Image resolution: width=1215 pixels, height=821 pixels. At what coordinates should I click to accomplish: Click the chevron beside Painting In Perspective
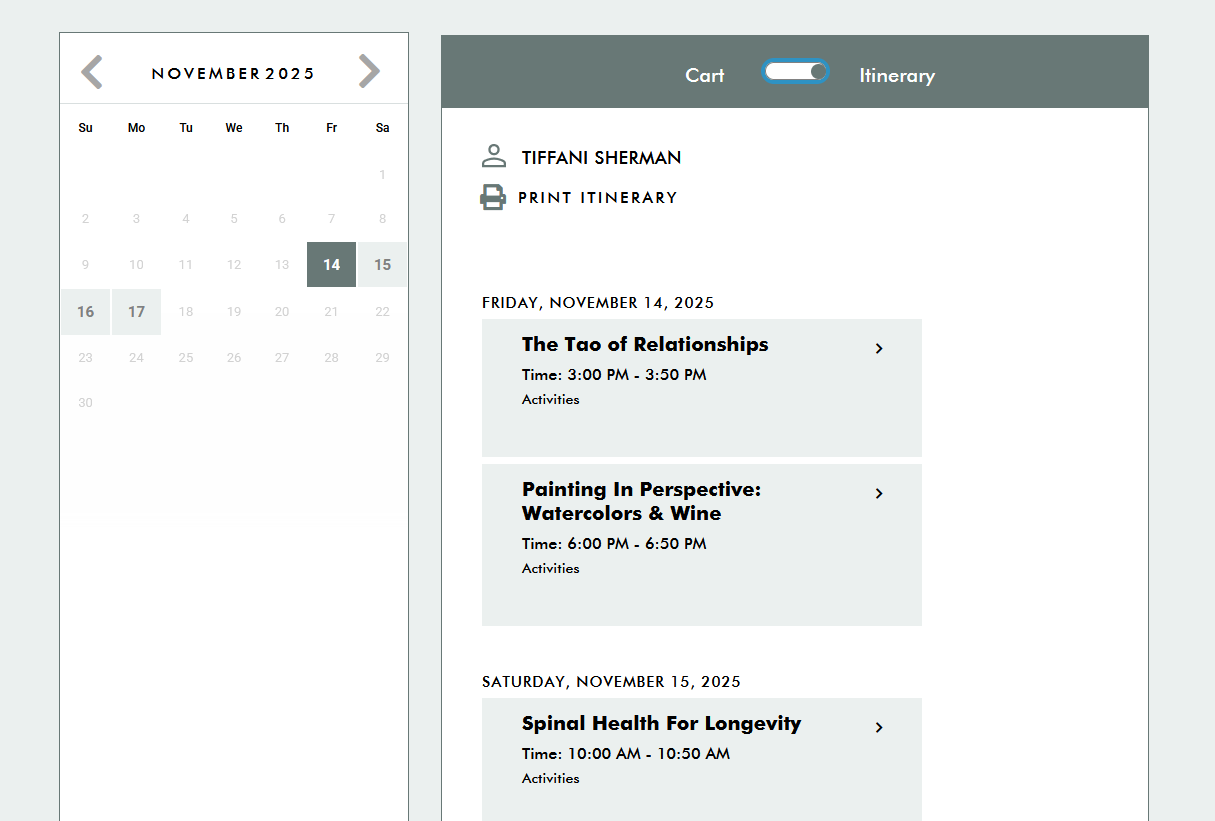click(879, 493)
